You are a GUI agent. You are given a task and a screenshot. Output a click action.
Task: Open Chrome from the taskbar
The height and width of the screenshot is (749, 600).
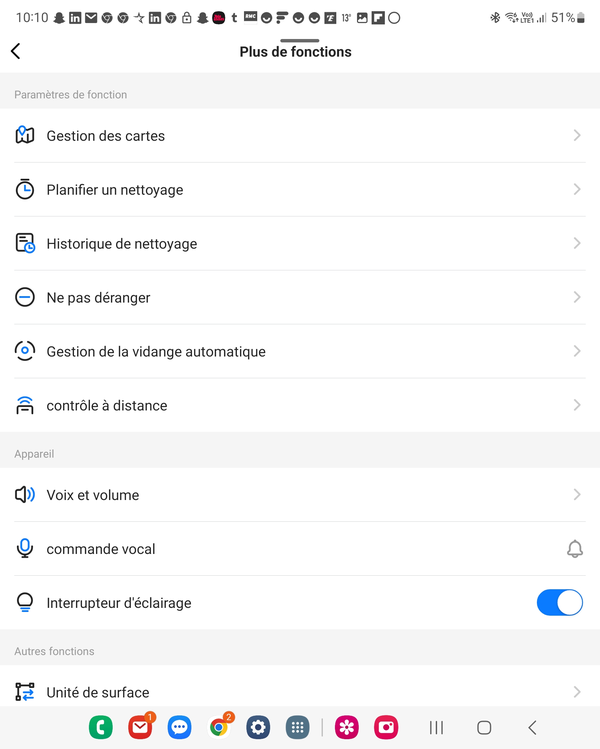[x=219, y=727]
